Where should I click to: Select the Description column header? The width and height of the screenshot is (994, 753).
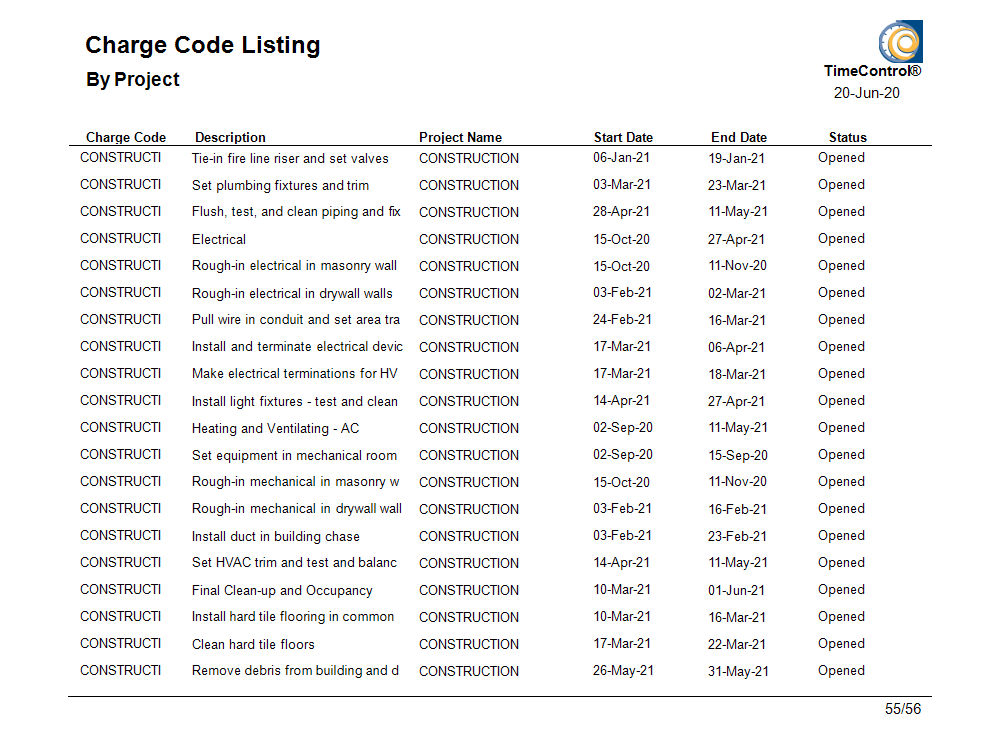coord(230,137)
